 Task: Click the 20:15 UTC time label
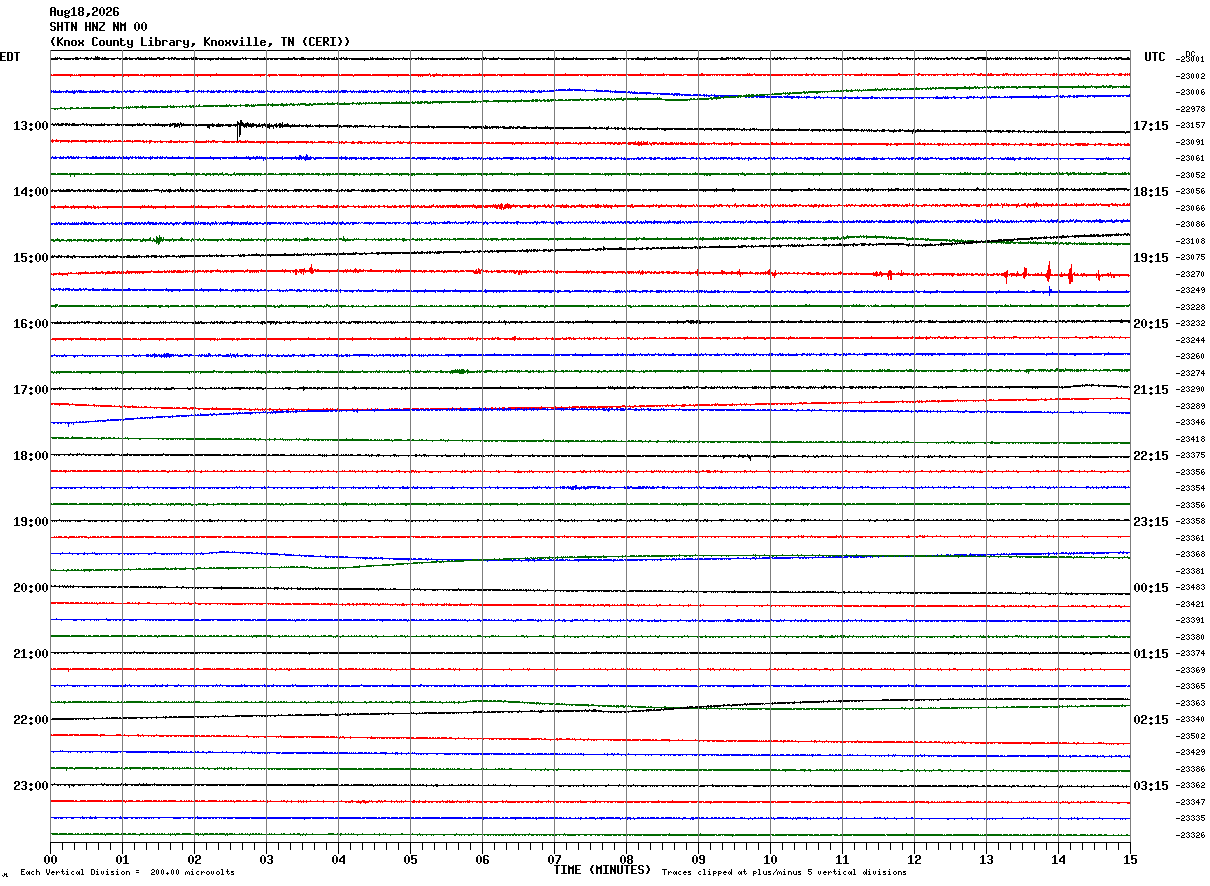coord(1151,324)
